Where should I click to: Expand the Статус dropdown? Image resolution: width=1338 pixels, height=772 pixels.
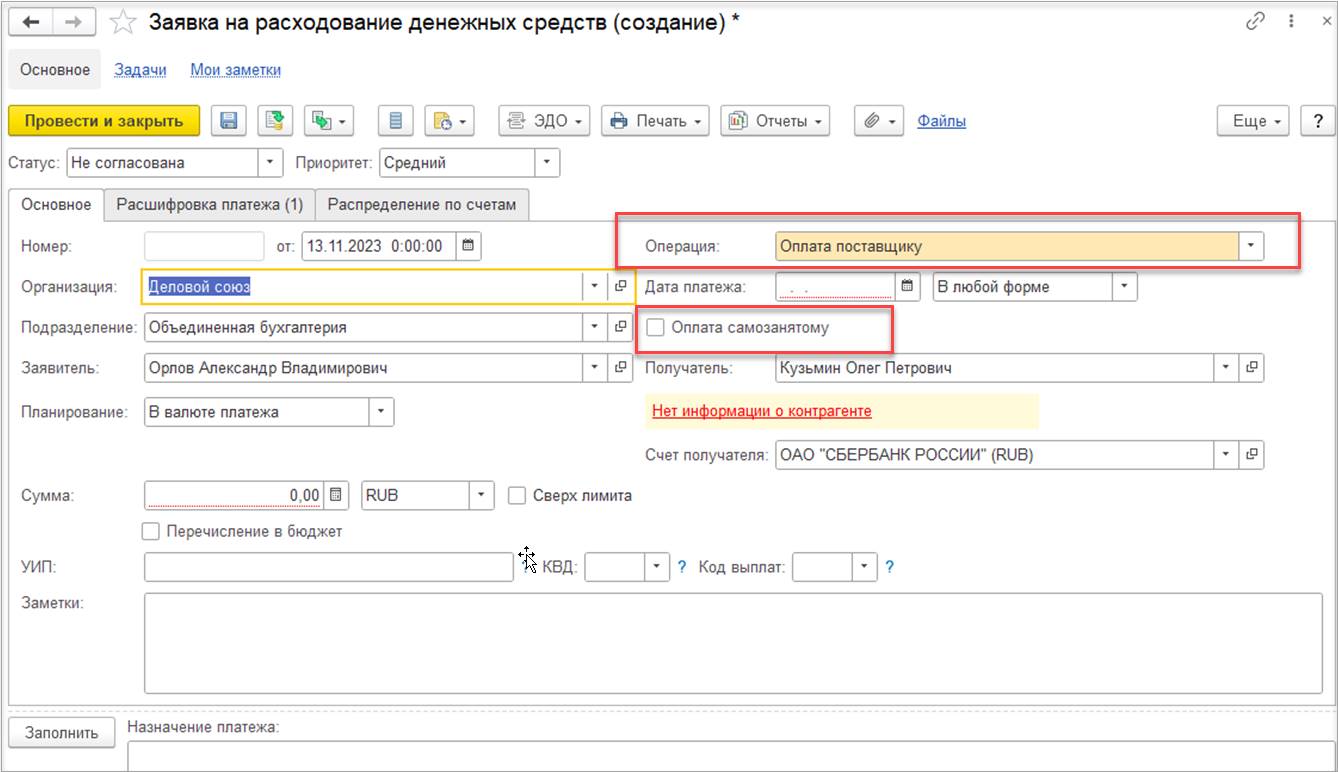click(x=271, y=162)
